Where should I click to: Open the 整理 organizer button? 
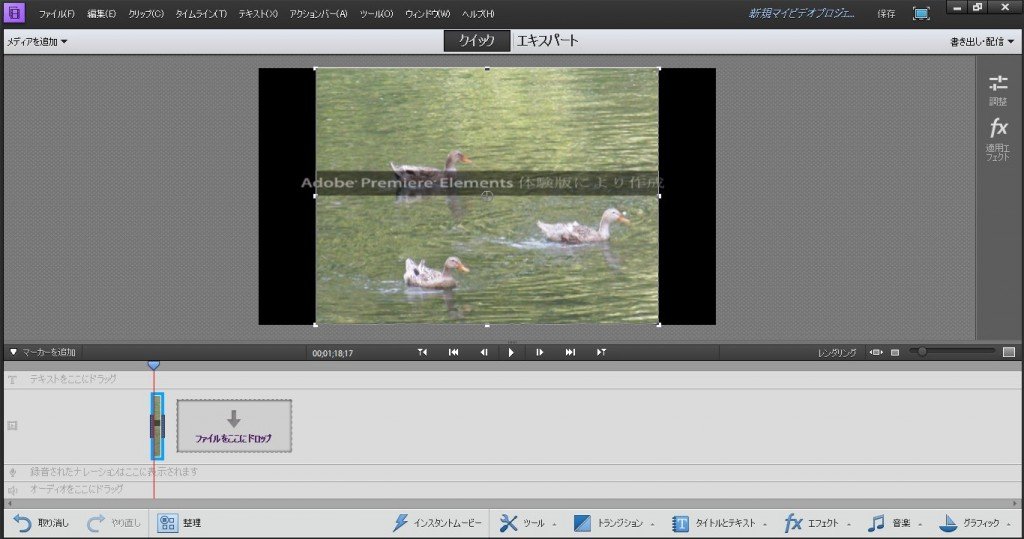[180, 523]
